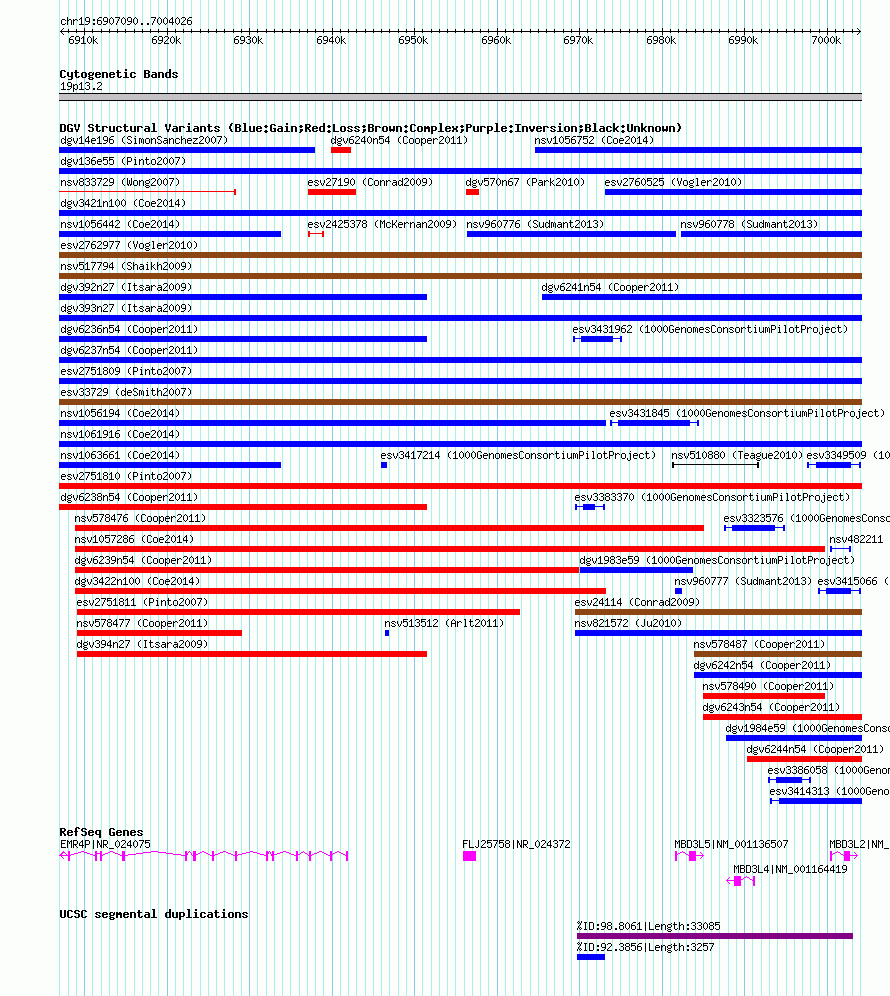Image resolution: width=890 pixels, height=996 pixels.
Task: Click nsv1056442 (Coe2014) label
Action: [120, 224]
